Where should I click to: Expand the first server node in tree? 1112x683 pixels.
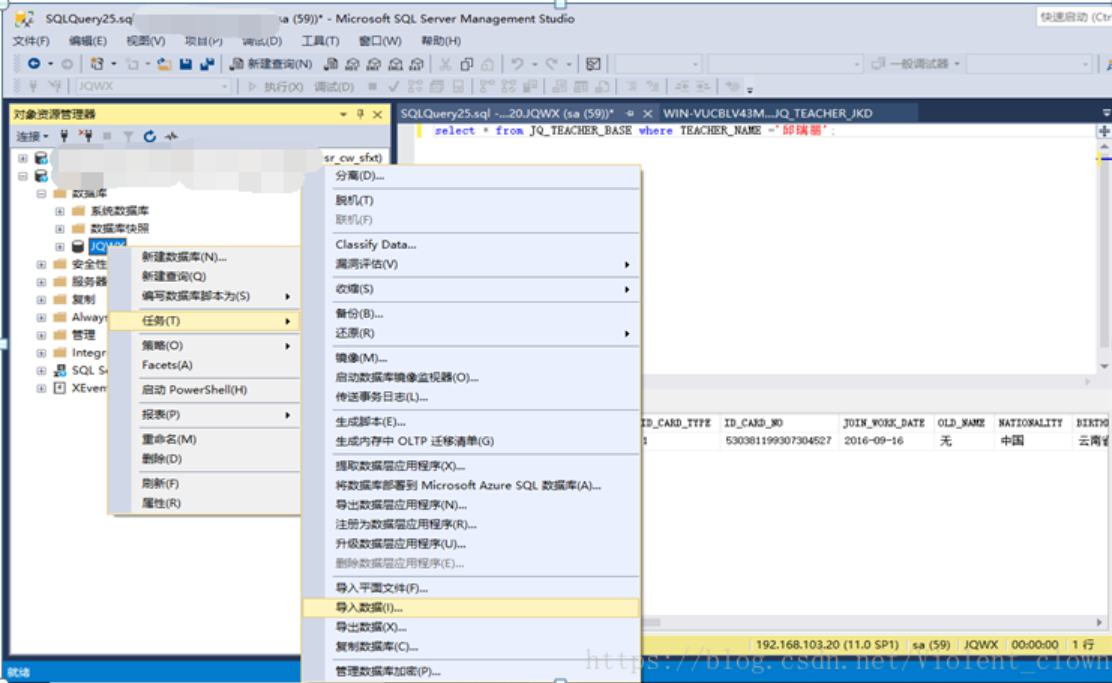click(23, 158)
